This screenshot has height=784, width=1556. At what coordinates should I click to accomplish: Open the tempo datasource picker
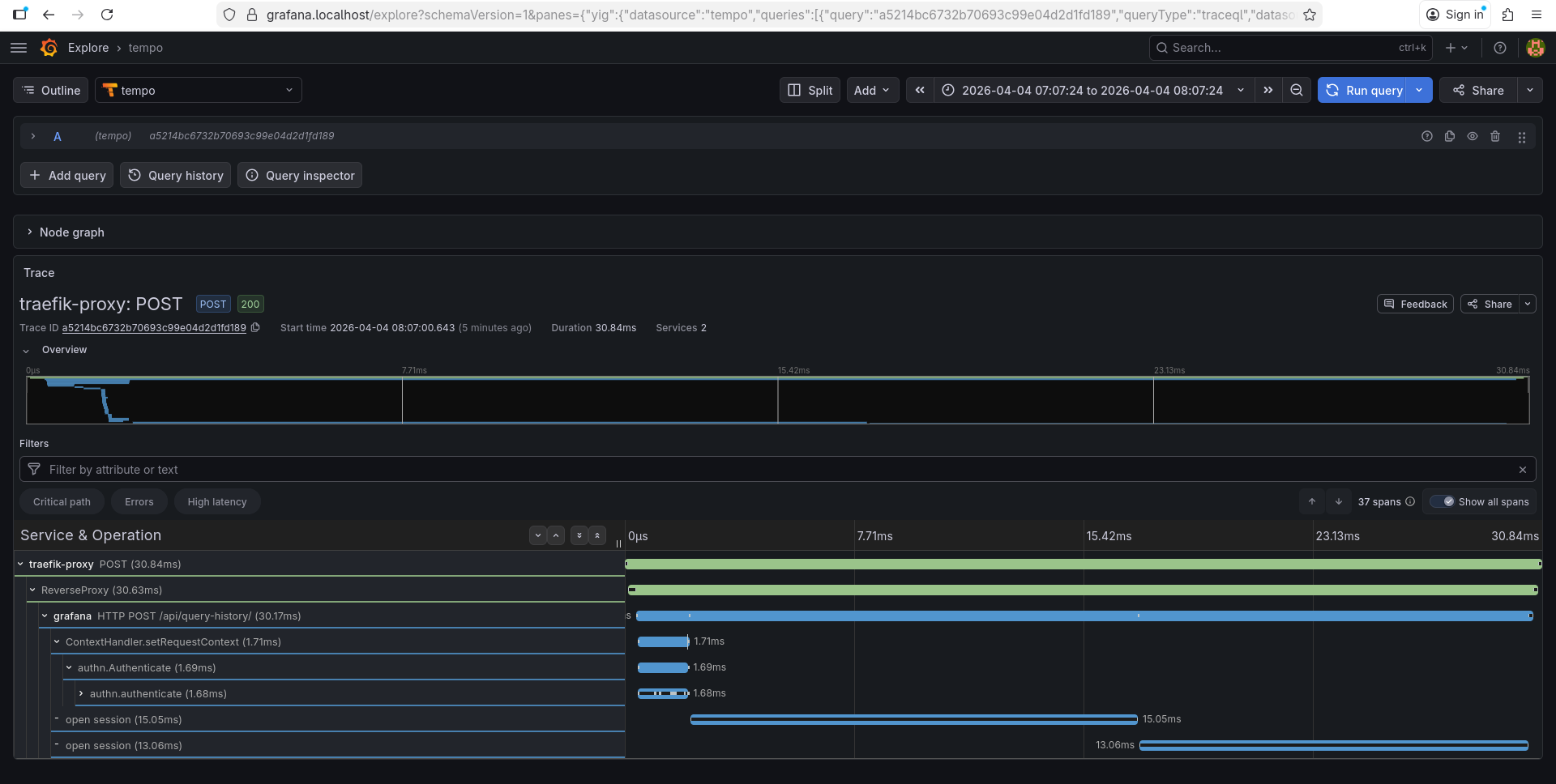click(199, 90)
